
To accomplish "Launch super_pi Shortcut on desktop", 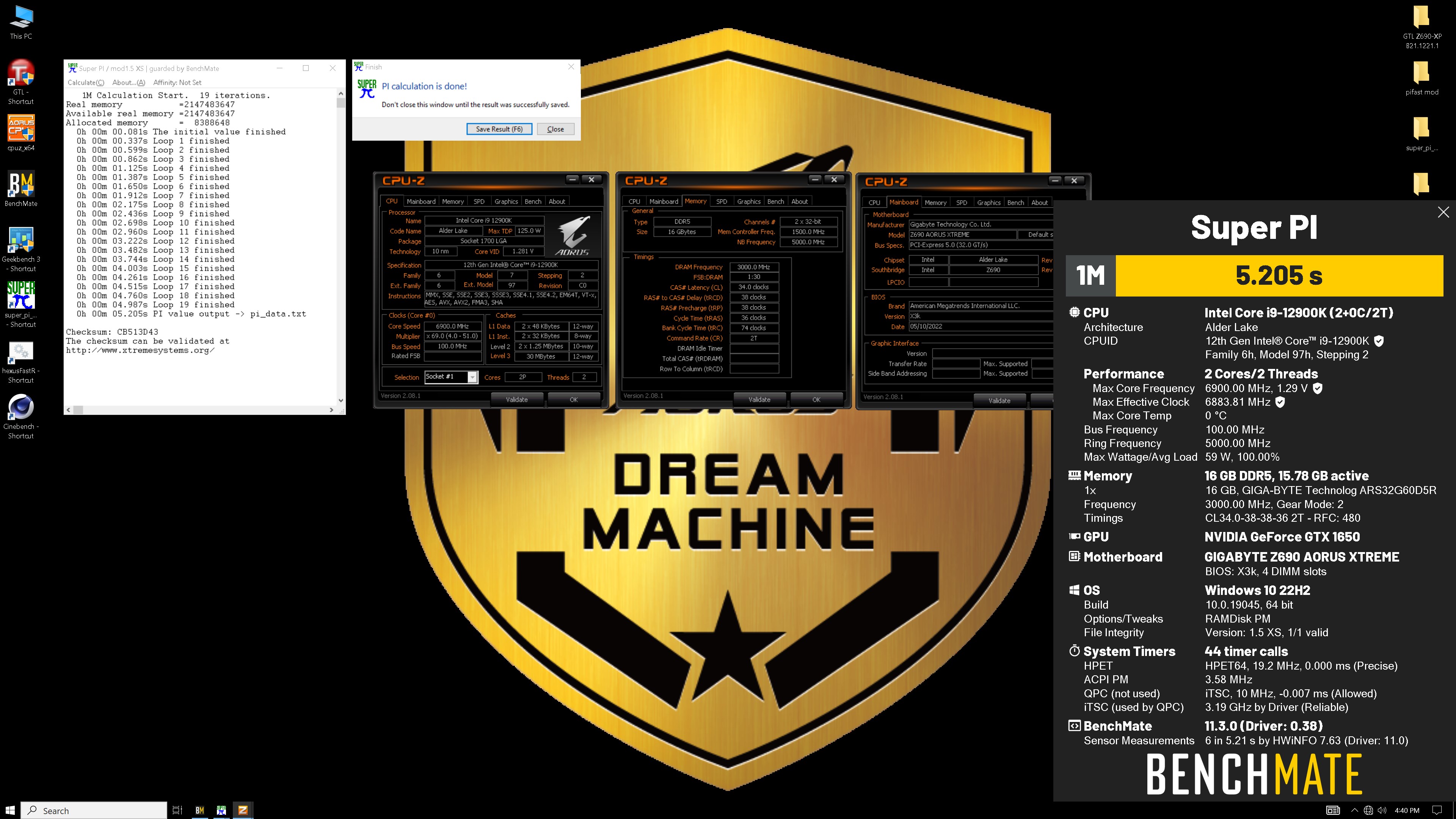I will point(21,304).
